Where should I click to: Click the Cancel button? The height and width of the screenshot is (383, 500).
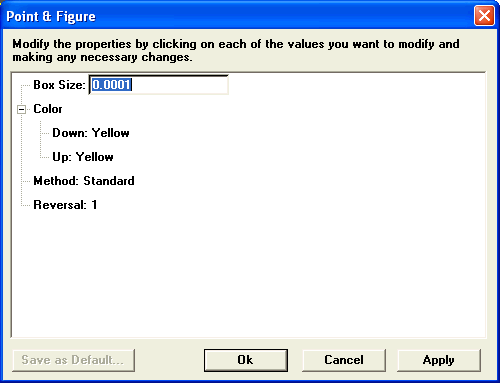tap(344, 360)
